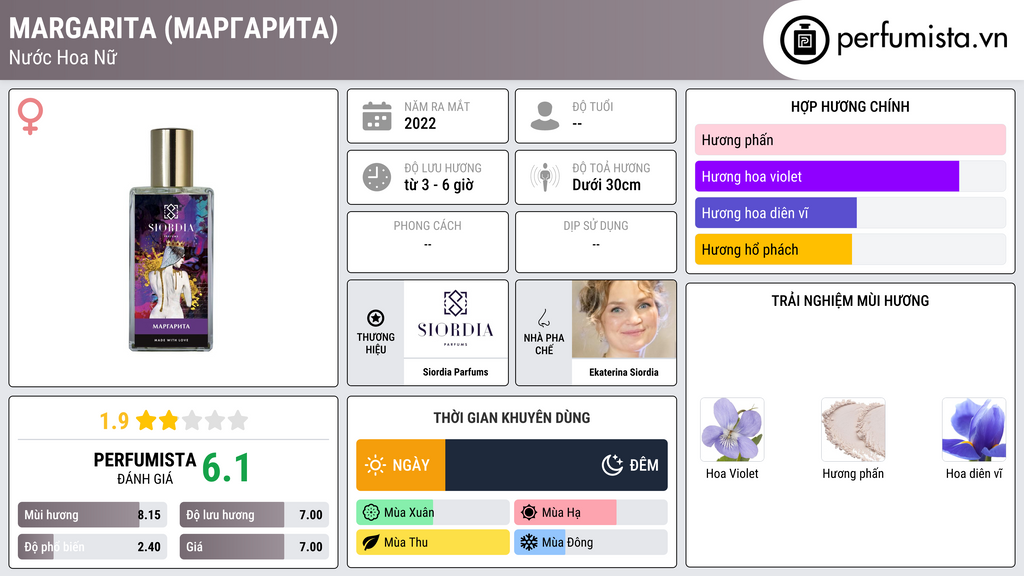This screenshot has height=576, width=1024.
Task: Click the third grey rating star
Action: (x=192, y=420)
